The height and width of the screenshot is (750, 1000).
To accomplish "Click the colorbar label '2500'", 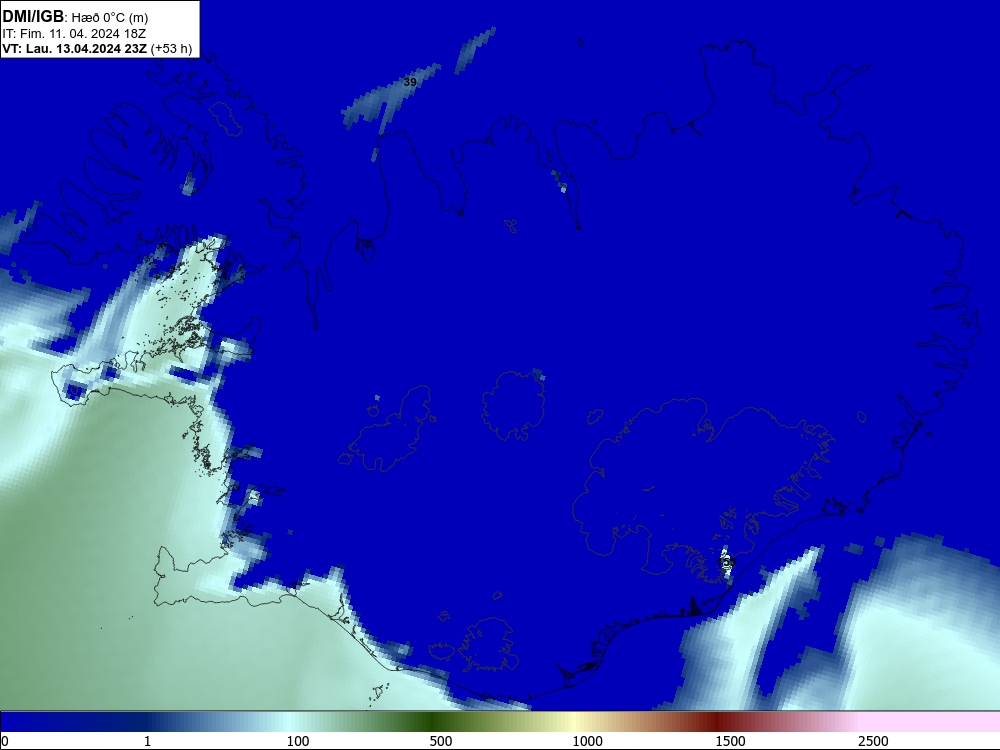I will click(x=873, y=741).
